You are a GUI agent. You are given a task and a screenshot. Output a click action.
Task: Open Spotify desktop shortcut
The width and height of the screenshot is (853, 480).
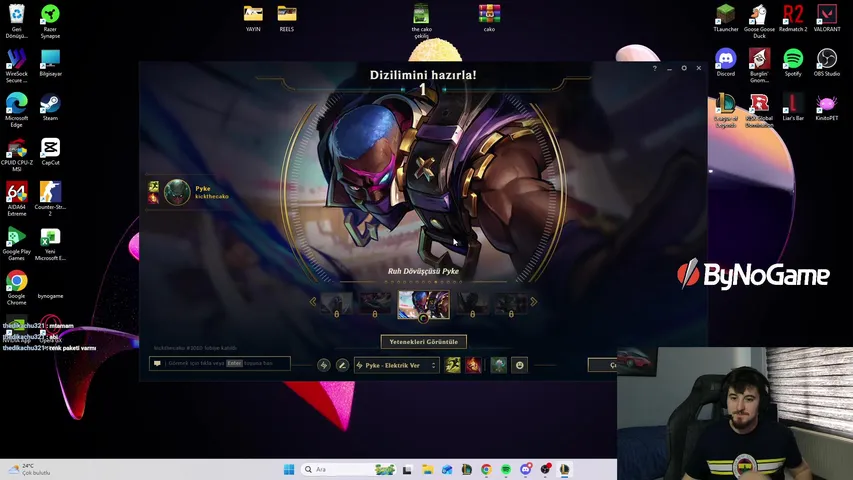(793, 63)
